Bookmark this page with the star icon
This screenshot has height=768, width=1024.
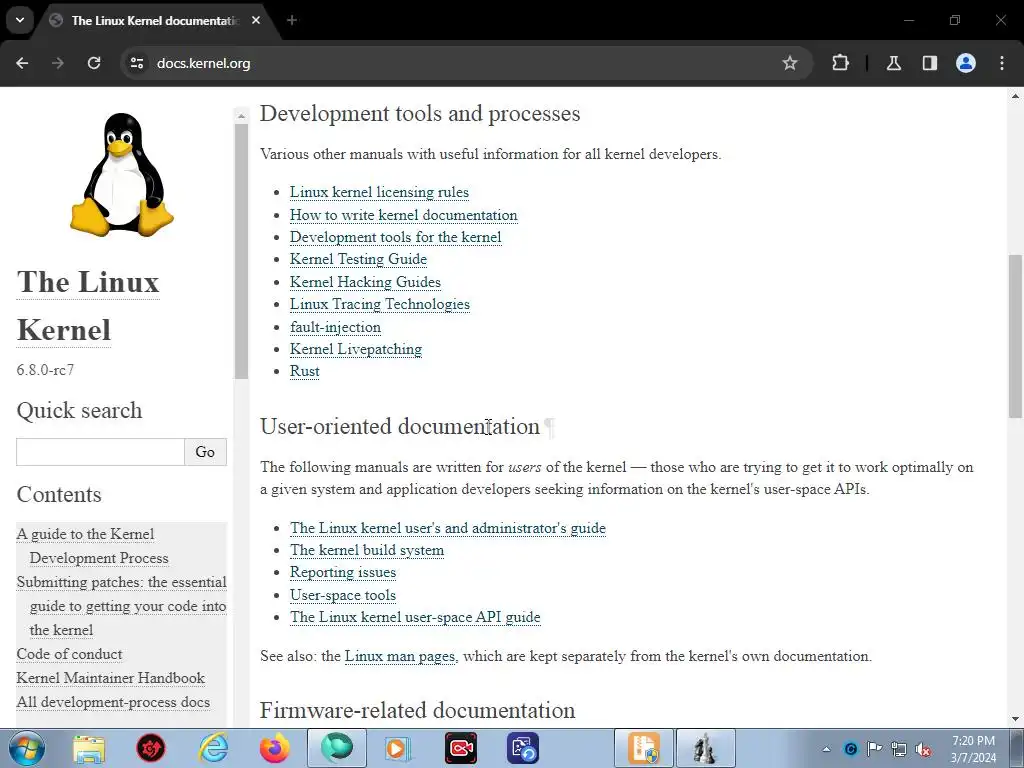click(x=790, y=63)
